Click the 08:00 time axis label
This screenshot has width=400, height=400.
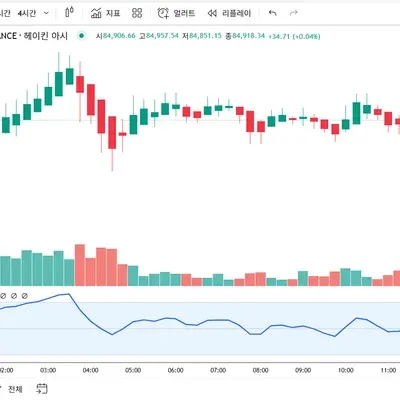261,370
